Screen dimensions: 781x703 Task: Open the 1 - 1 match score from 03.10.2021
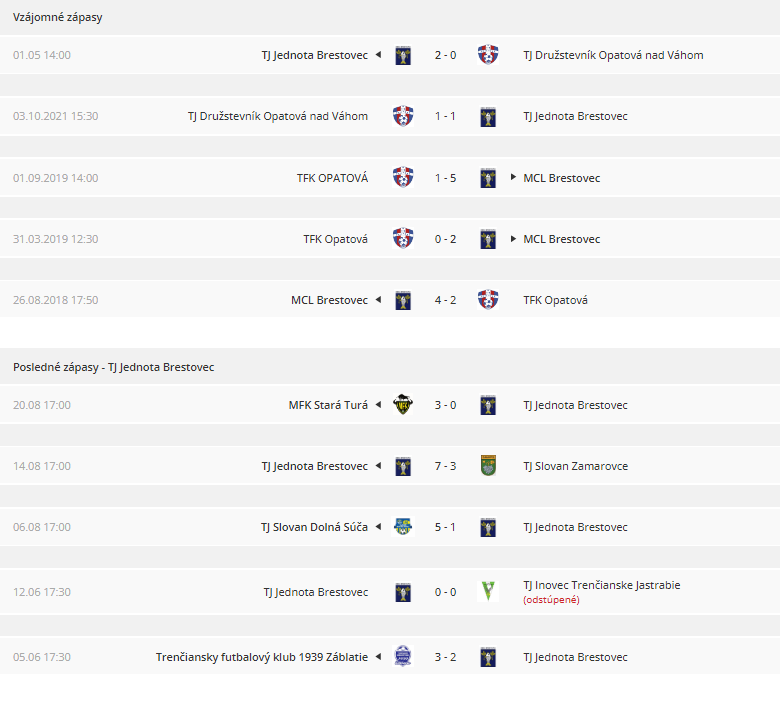click(445, 116)
